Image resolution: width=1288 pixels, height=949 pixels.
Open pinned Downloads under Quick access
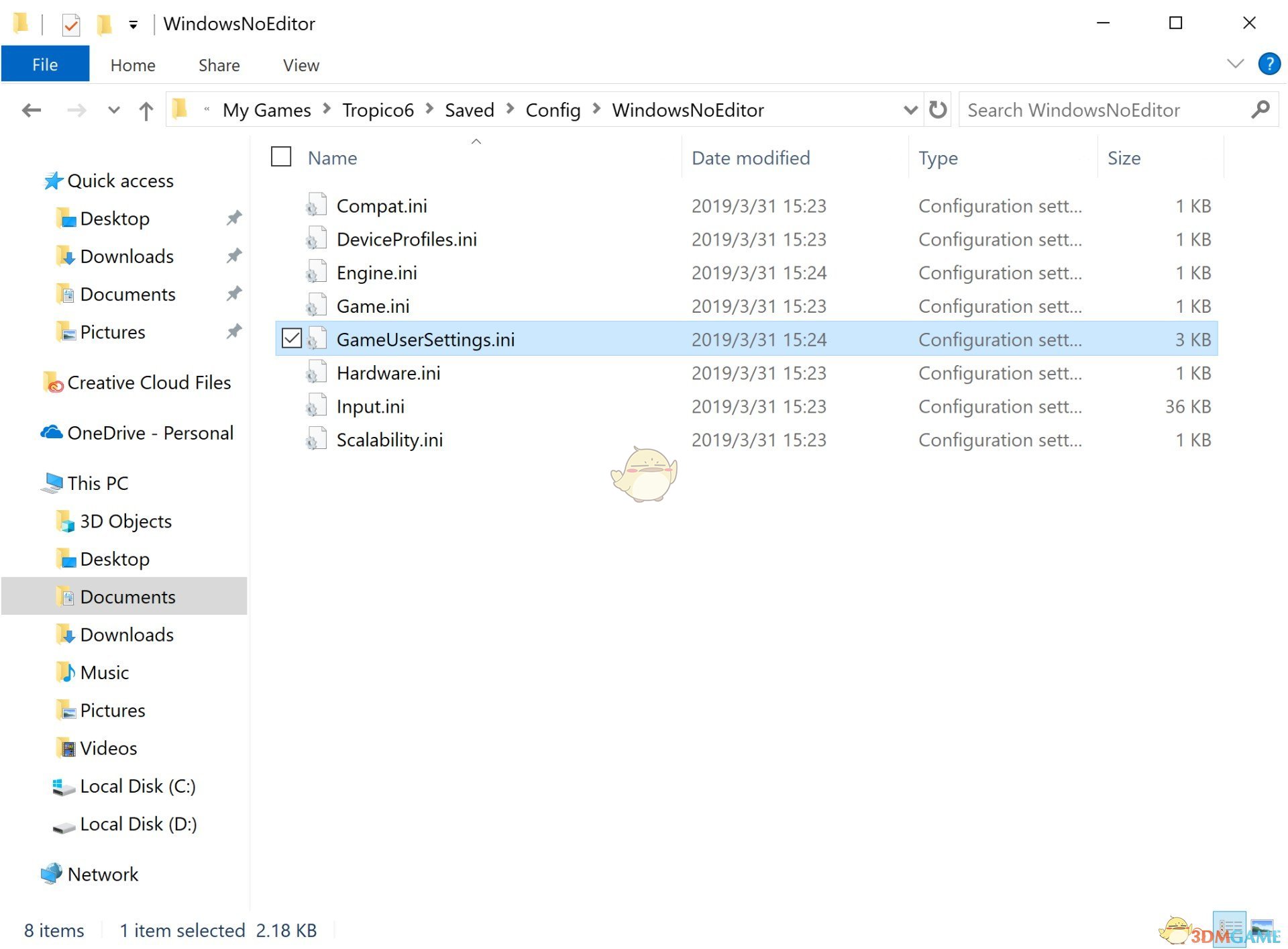tap(127, 256)
